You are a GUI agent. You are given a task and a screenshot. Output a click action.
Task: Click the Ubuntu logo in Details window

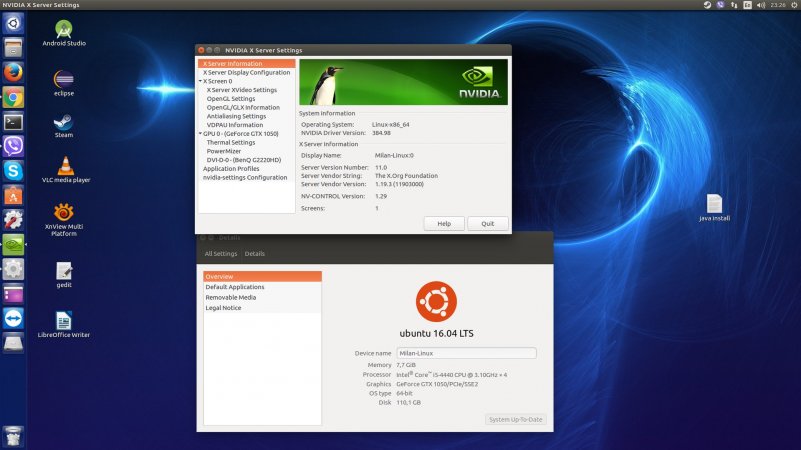pyautogui.click(x=436, y=301)
